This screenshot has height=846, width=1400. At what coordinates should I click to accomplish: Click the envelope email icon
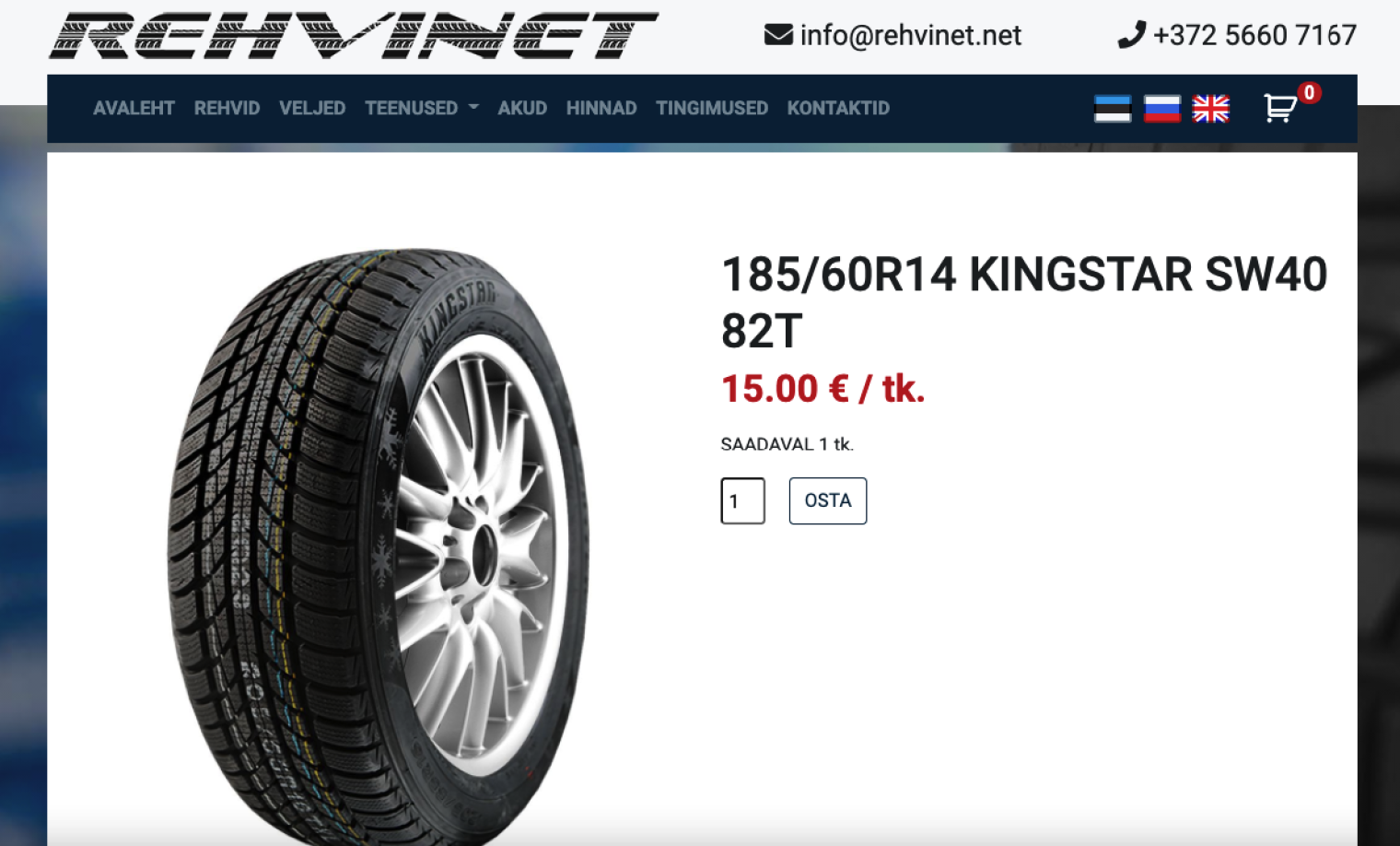(778, 35)
